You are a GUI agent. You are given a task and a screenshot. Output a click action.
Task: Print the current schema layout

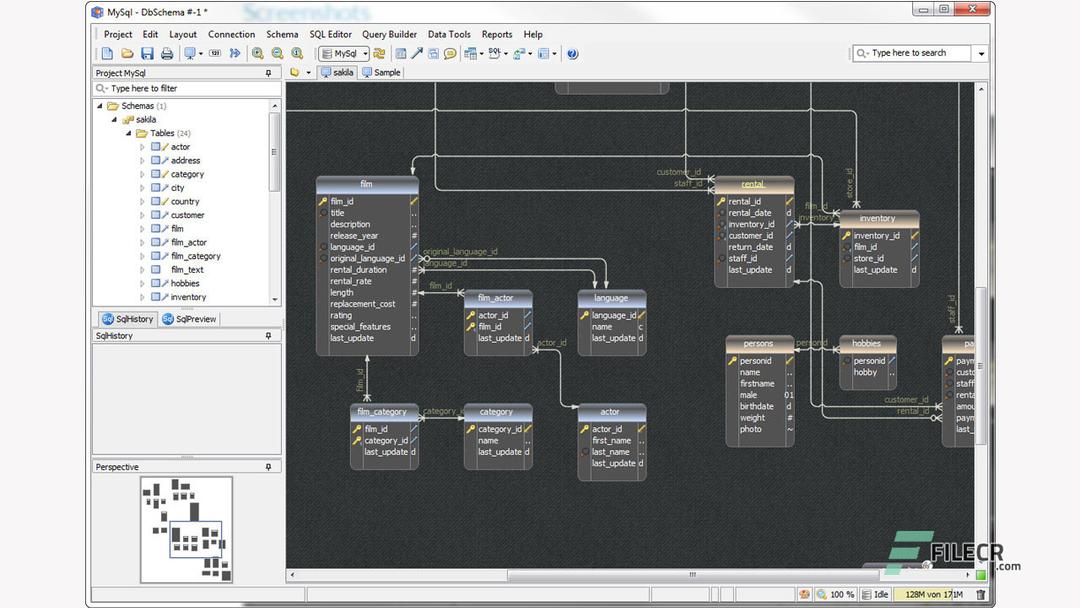[x=167, y=54]
